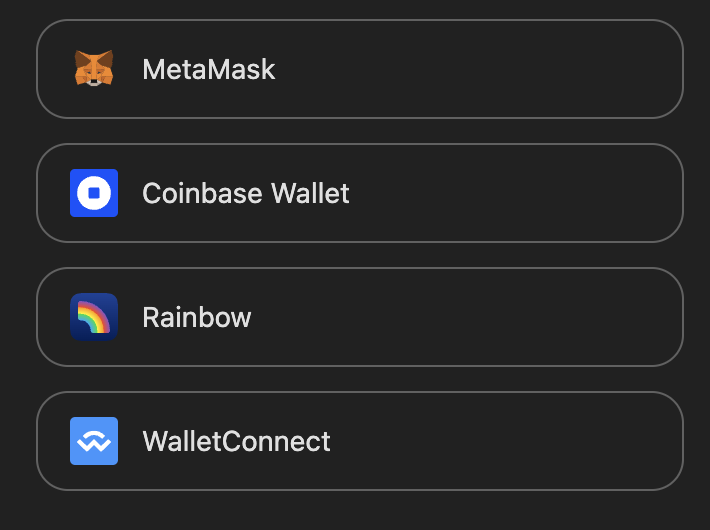Tap the orange fox wallet logo

coord(94,68)
